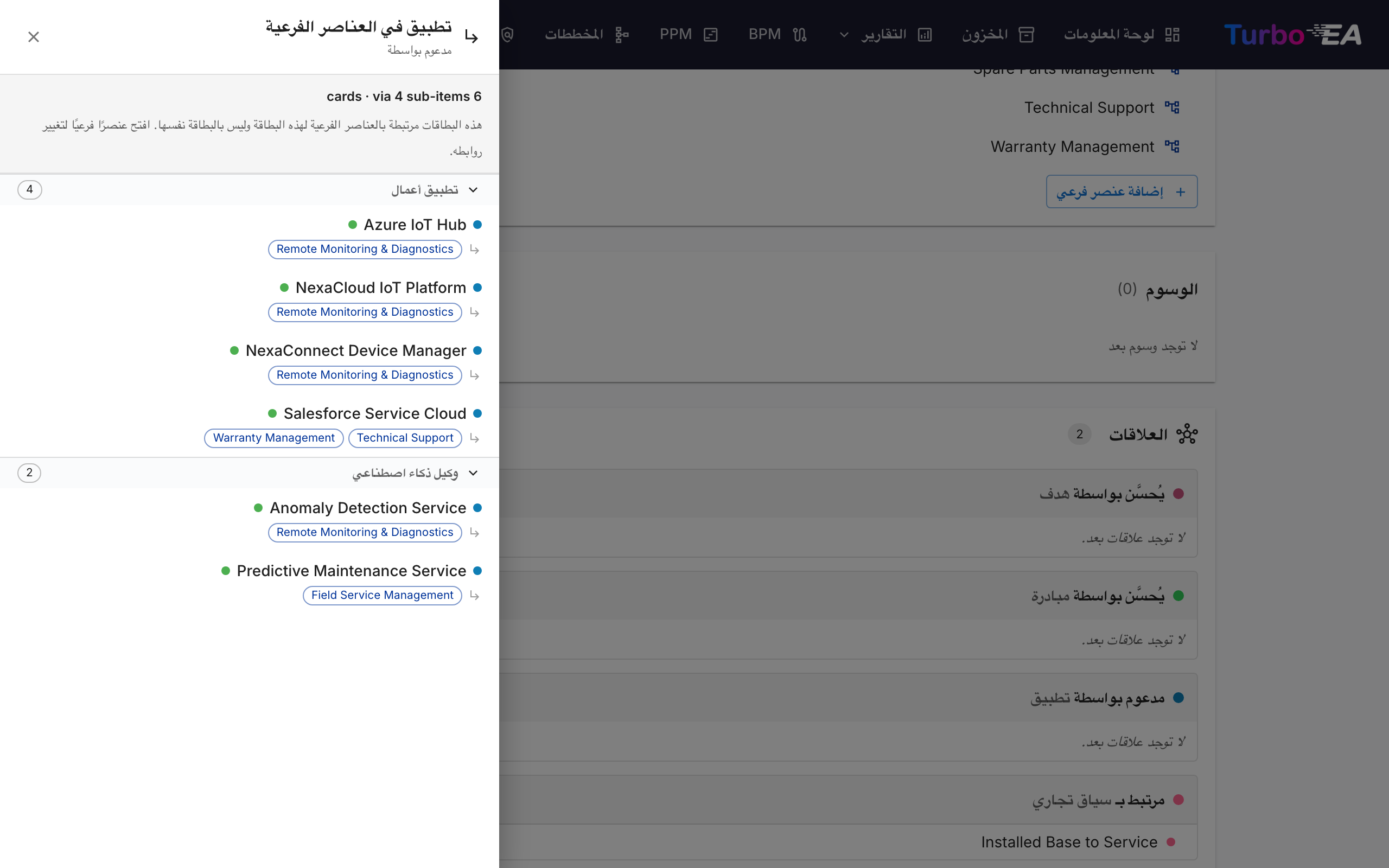Click green status dot beside Predictive Maintenance Service
Viewport: 1389px width, 868px height.
(x=226, y=571)
